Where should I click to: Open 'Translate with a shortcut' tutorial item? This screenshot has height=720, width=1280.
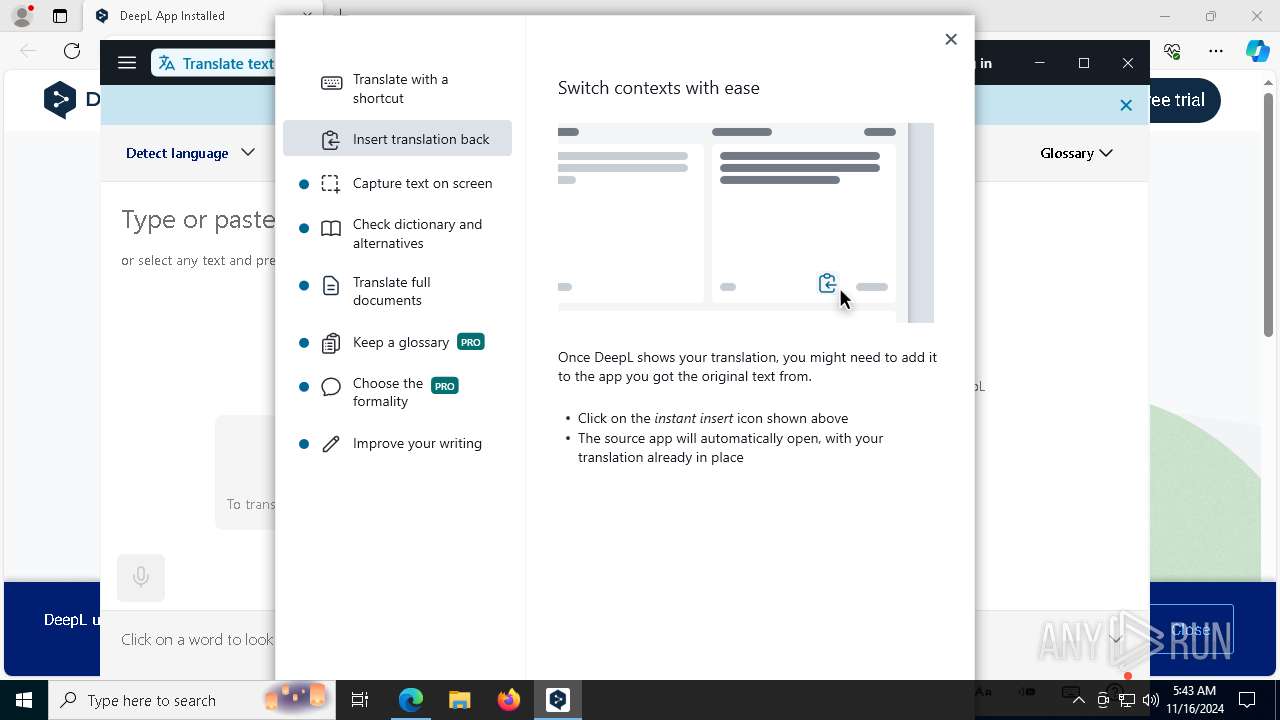(x=397, y=89)
